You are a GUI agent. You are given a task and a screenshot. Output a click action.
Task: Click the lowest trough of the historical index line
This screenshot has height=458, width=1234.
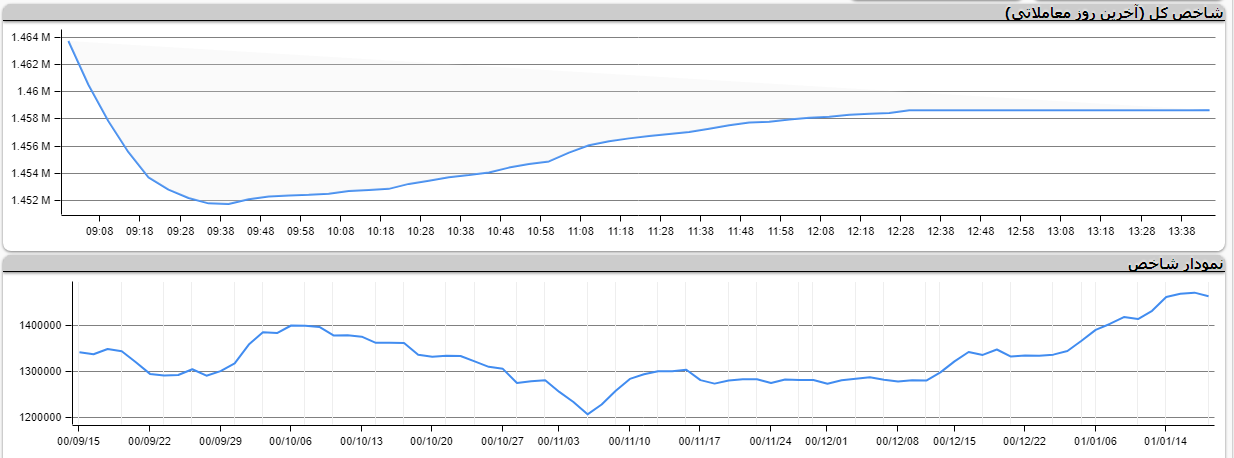pyautogui.click(x=587, y=414)
